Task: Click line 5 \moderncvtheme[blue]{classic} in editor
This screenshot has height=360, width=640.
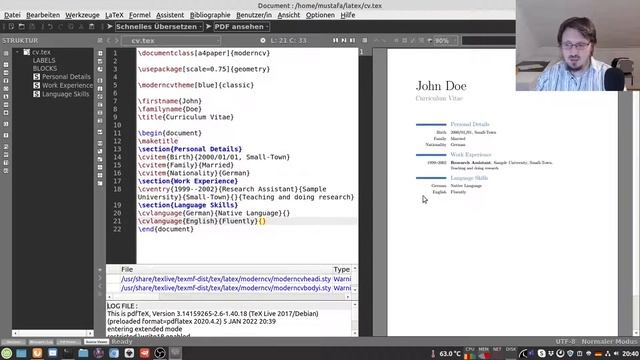Action: 196,85
